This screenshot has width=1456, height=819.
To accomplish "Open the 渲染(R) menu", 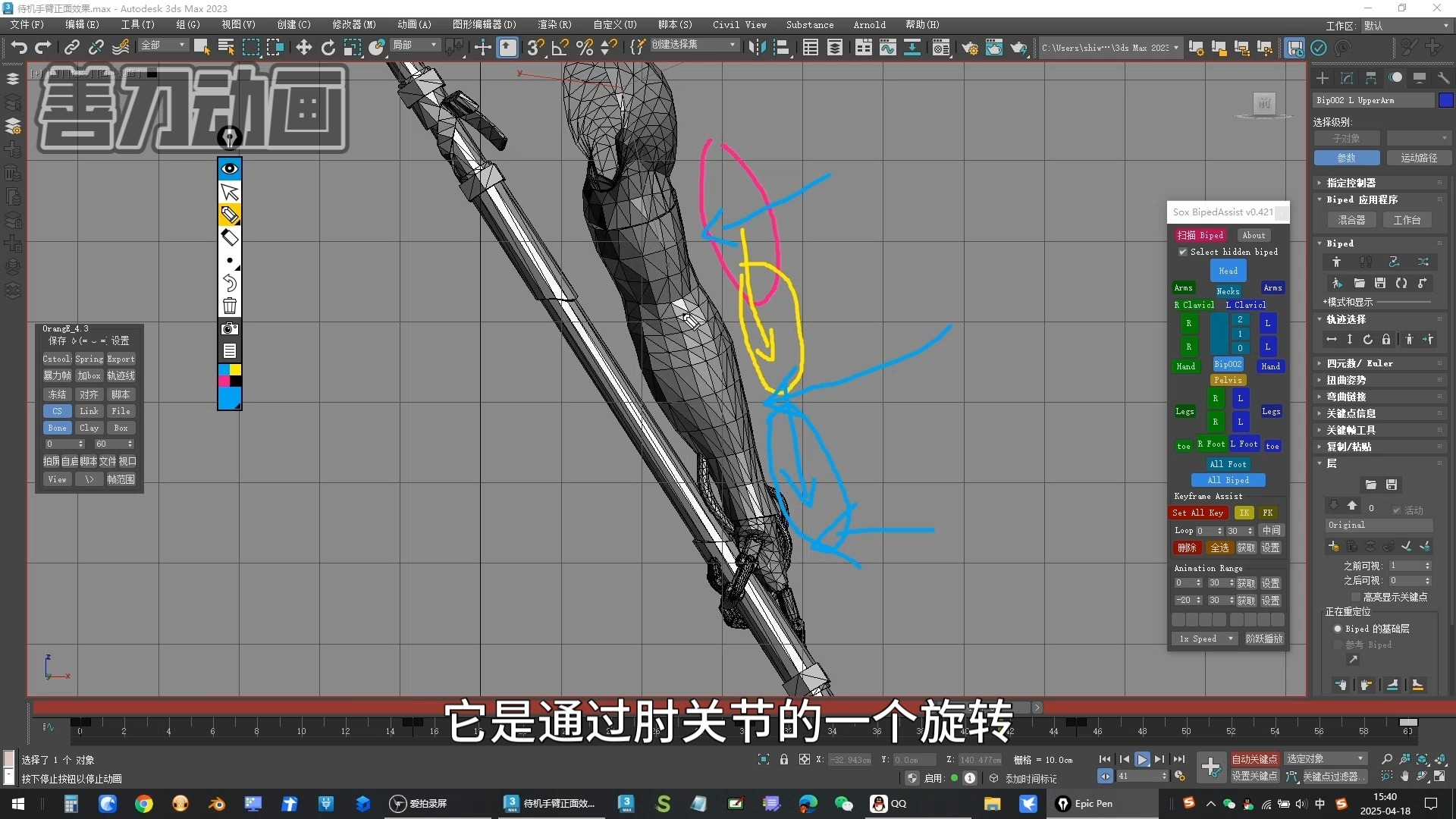I will click(554, 24).
